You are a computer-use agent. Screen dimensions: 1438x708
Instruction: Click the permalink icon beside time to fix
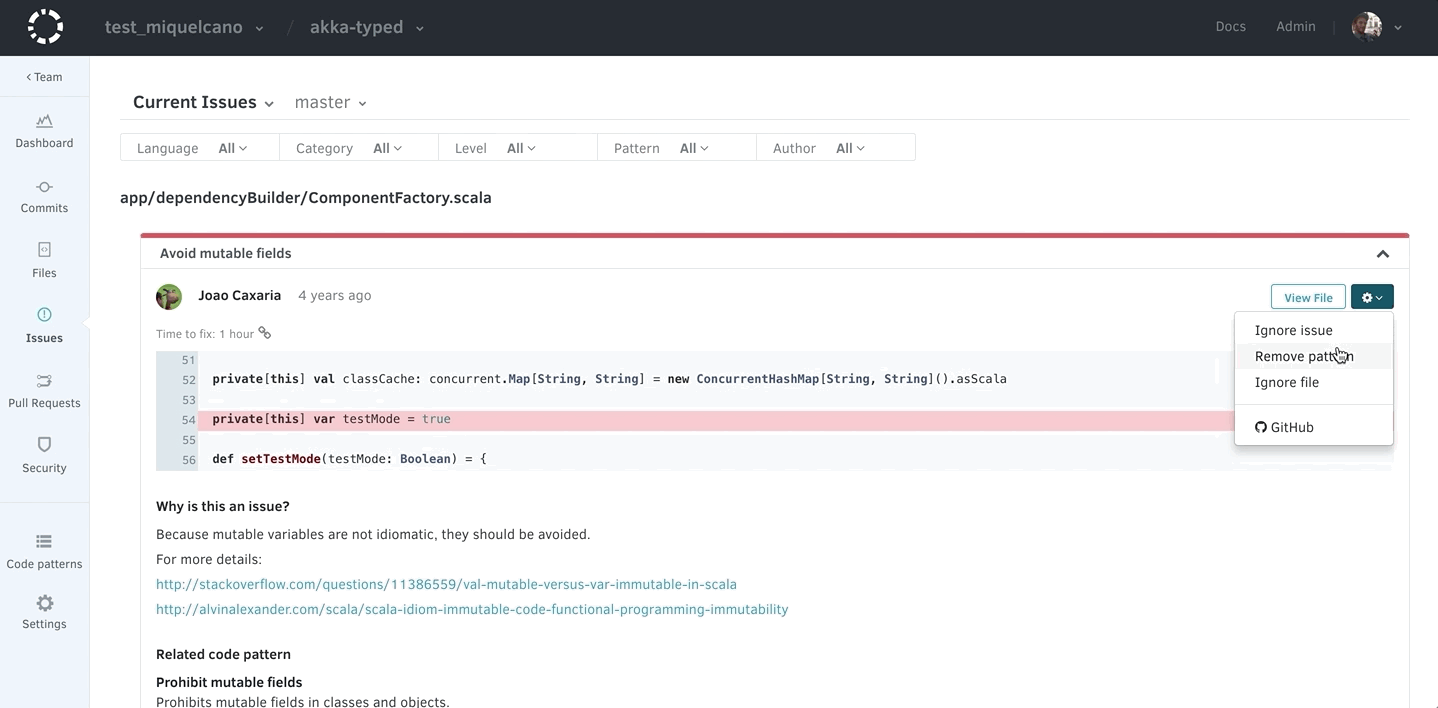pyautogui.click(x=265, y=333)
